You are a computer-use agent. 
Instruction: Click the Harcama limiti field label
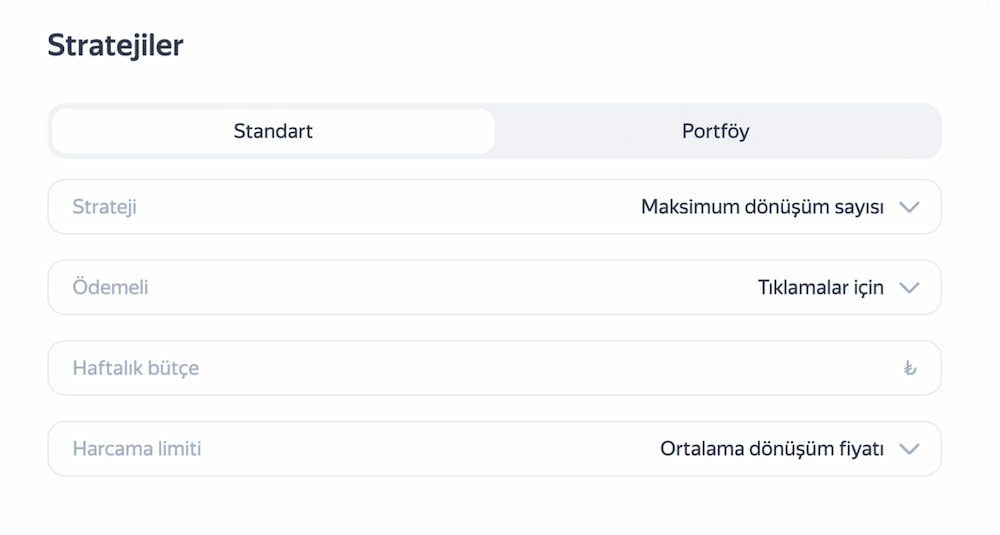(x=136, y=449)
